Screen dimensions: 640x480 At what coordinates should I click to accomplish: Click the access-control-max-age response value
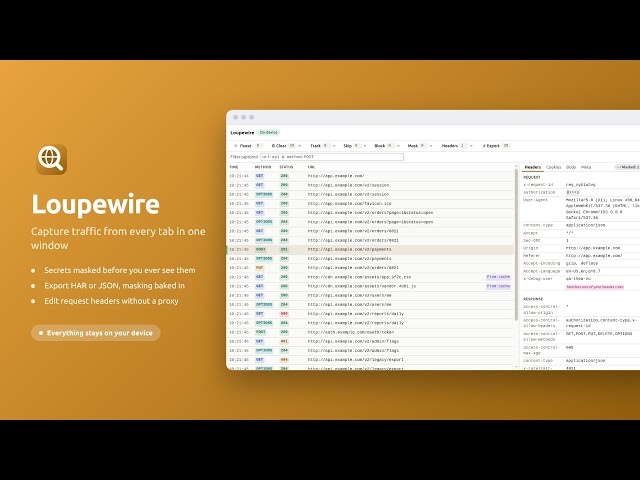pos(569,347)
